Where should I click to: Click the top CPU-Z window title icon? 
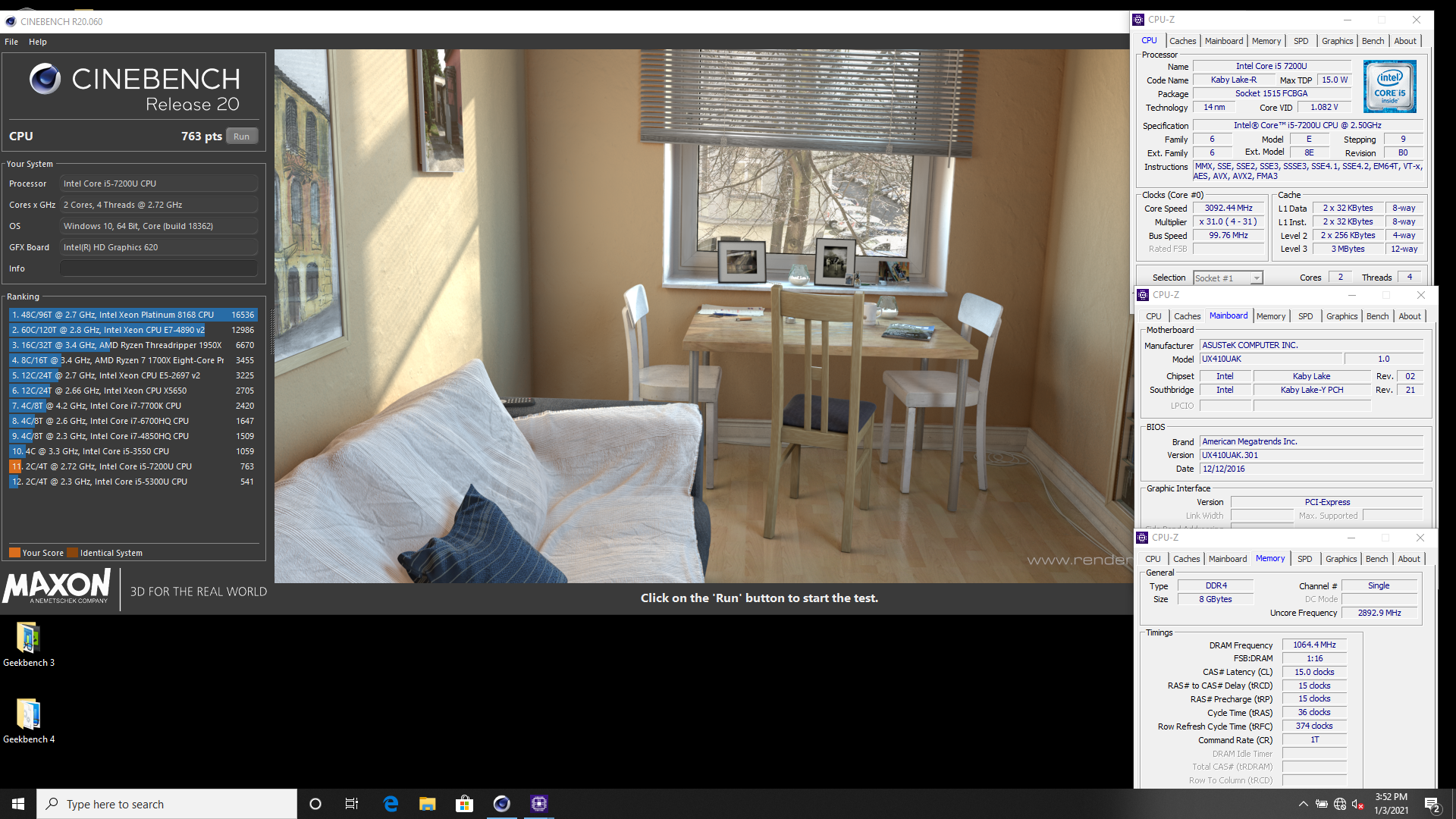[1138, 20]
